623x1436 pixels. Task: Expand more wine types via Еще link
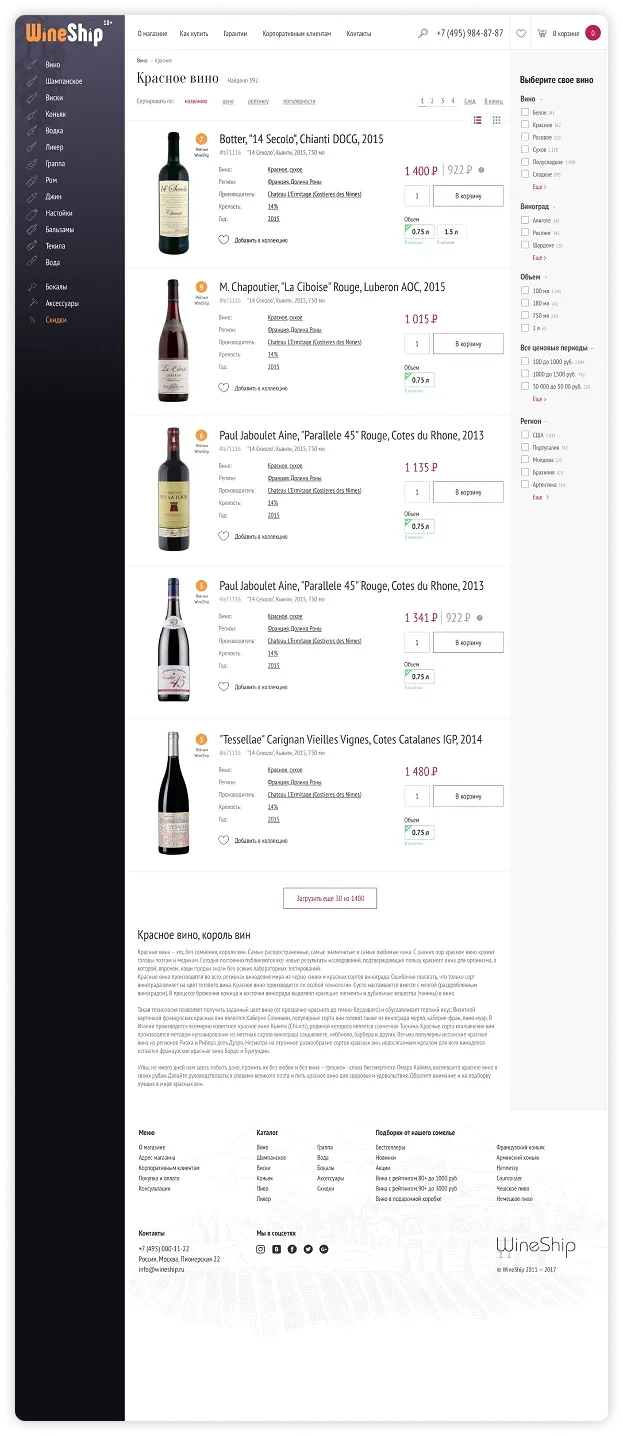click(x=539, y=186)
